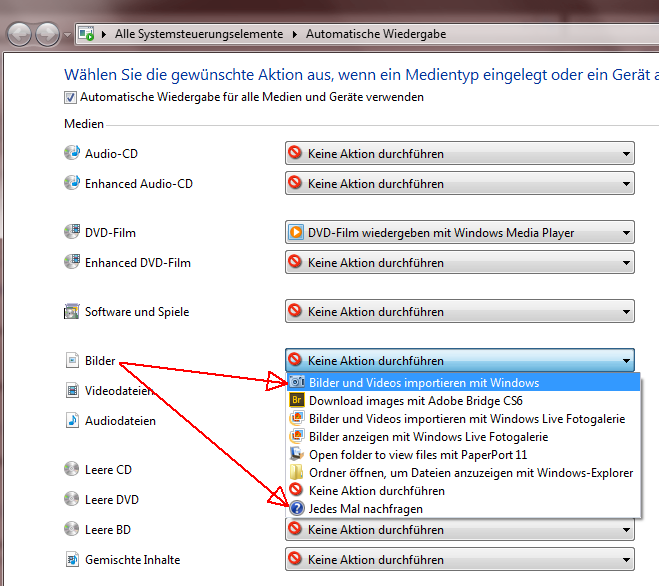Open the Software und Spiele dropdown
The image size is (659, 586).
pyautogui.click(x=459, y=312)
